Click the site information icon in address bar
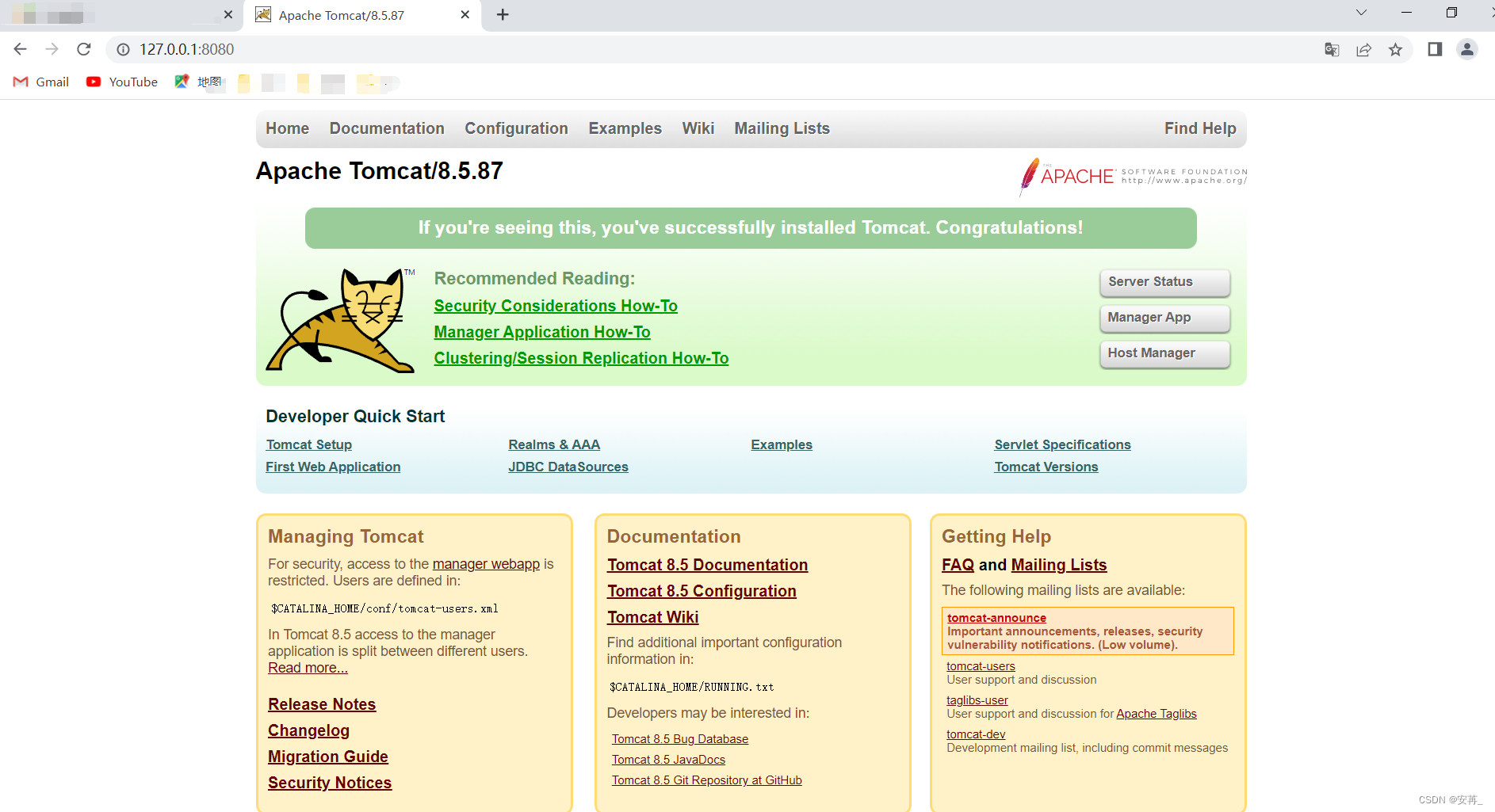 (x=123, y=49)
